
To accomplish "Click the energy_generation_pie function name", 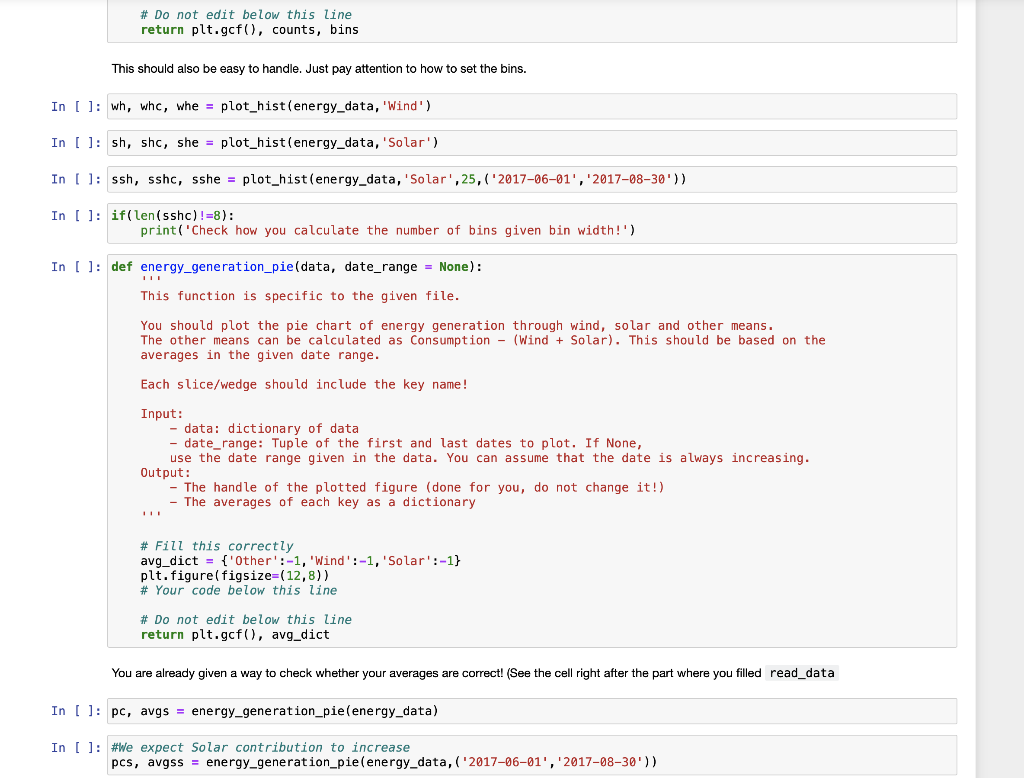I will pos(215,267).
